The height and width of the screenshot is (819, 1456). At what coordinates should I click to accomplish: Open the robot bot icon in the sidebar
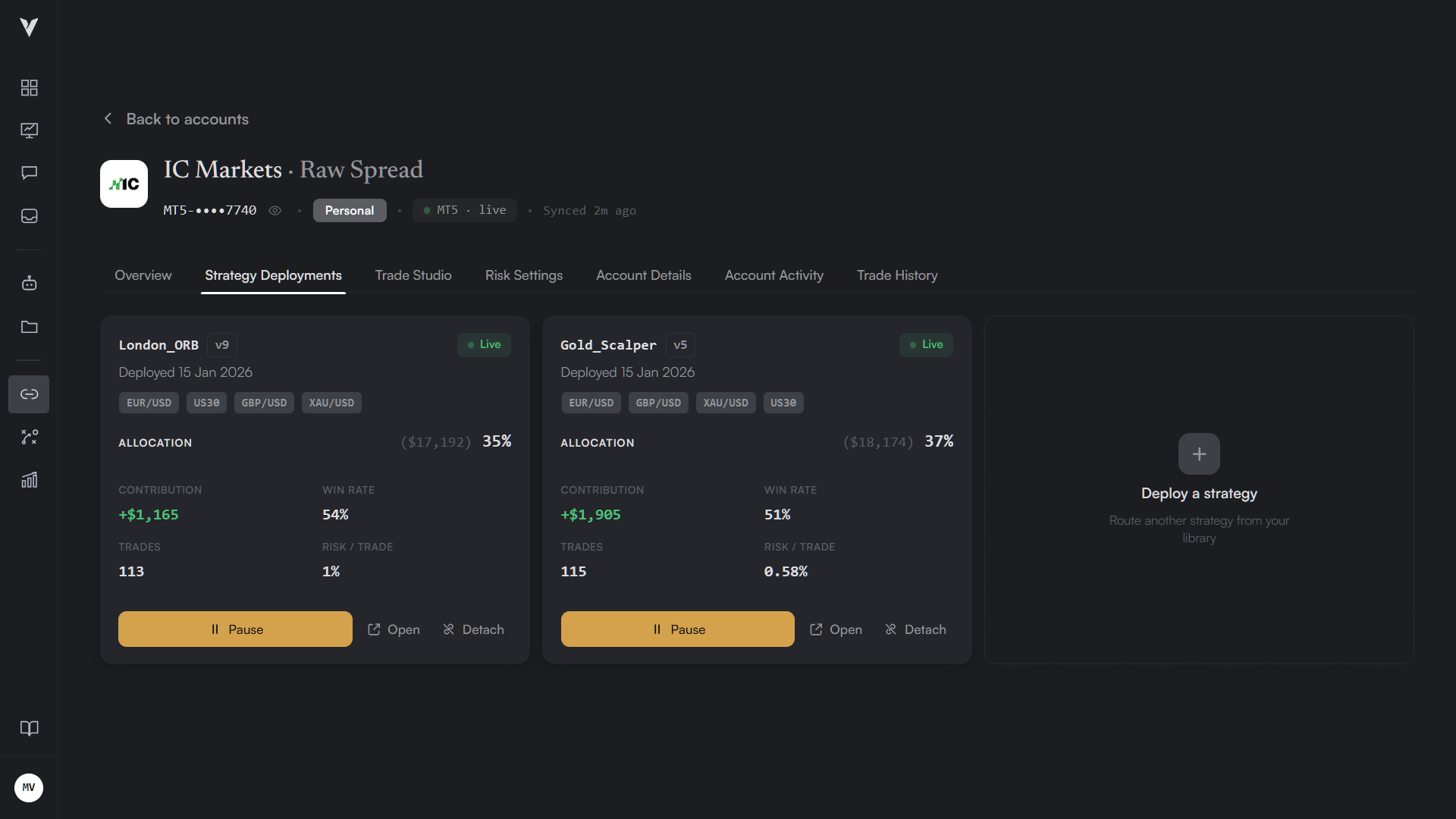[29, 283]
